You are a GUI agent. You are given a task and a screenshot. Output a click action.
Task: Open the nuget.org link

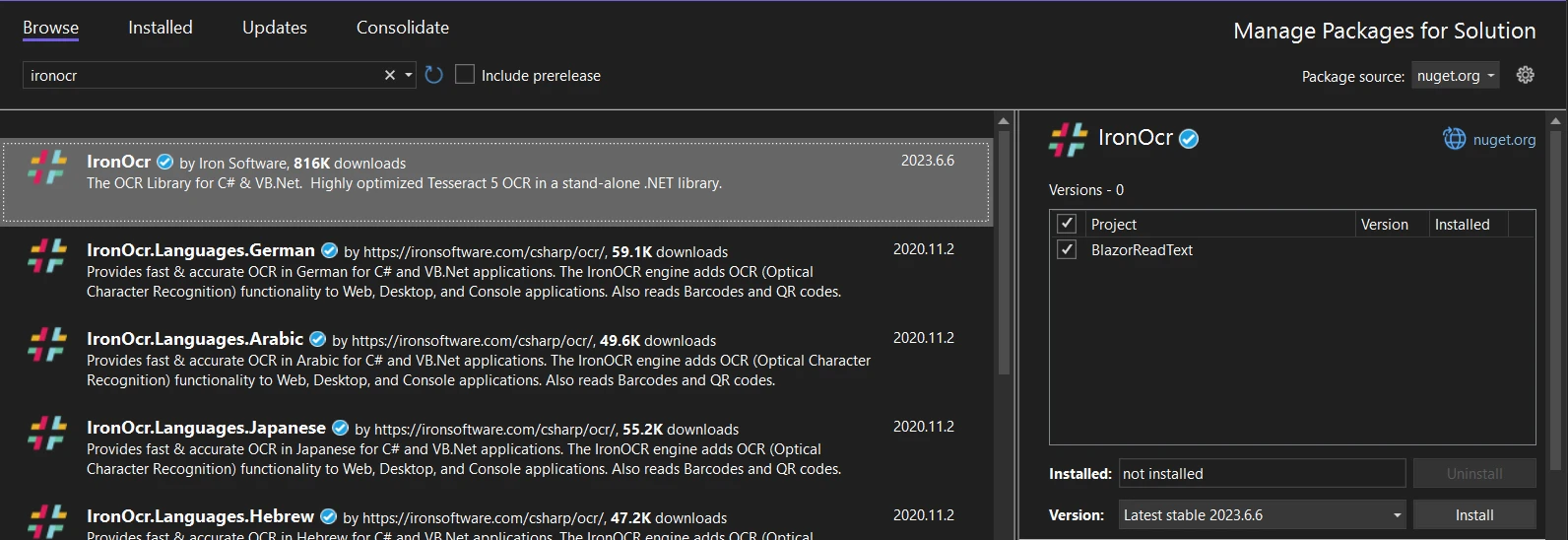(1504, 140)
